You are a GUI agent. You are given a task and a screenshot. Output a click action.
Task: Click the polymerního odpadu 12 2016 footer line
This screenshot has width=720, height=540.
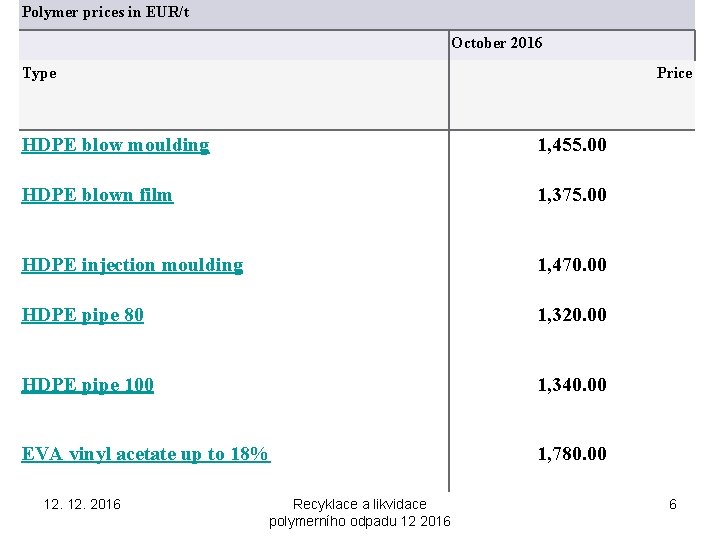point(360,521)
